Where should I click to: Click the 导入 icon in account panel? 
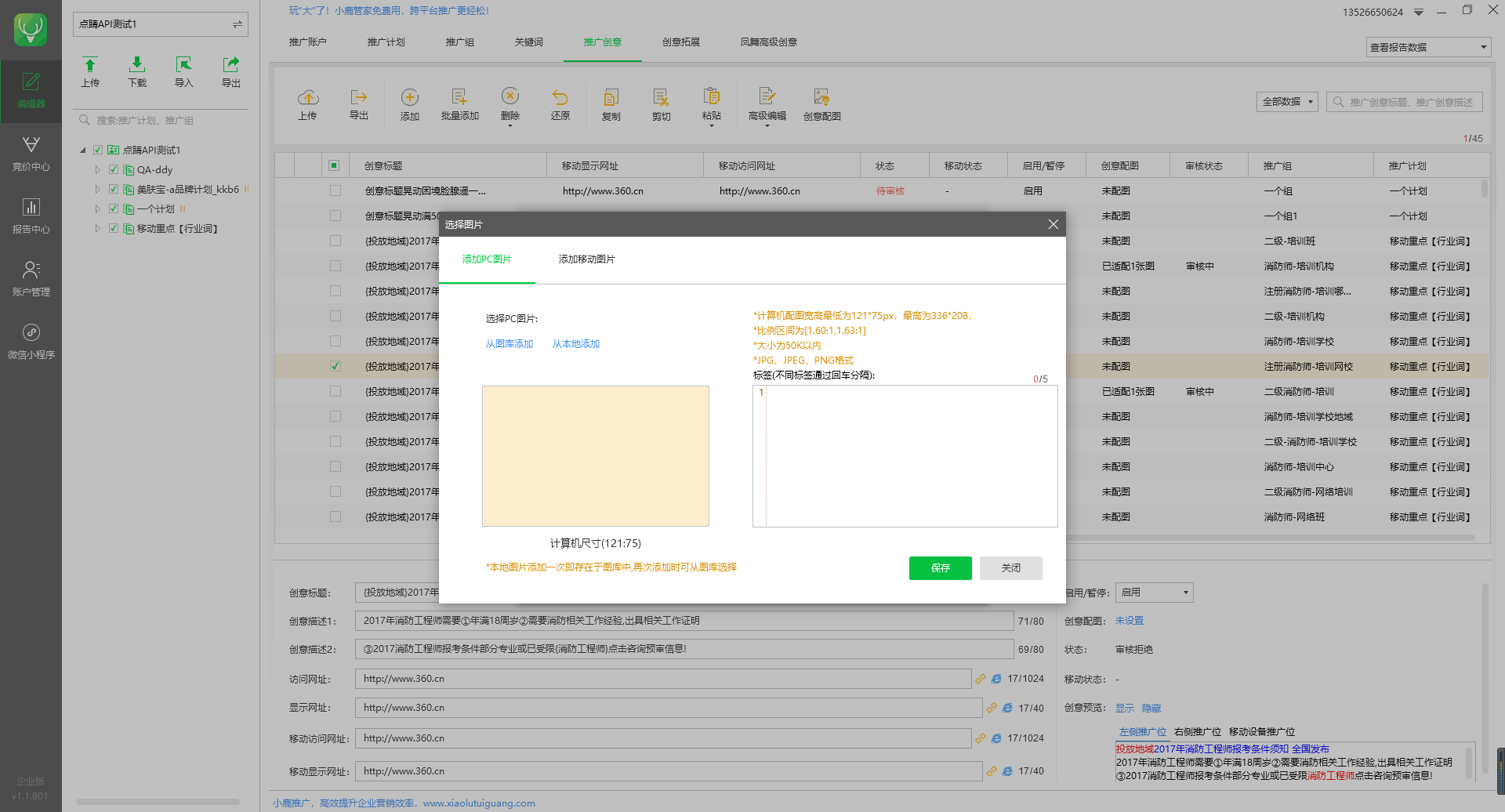click(184, 64)
